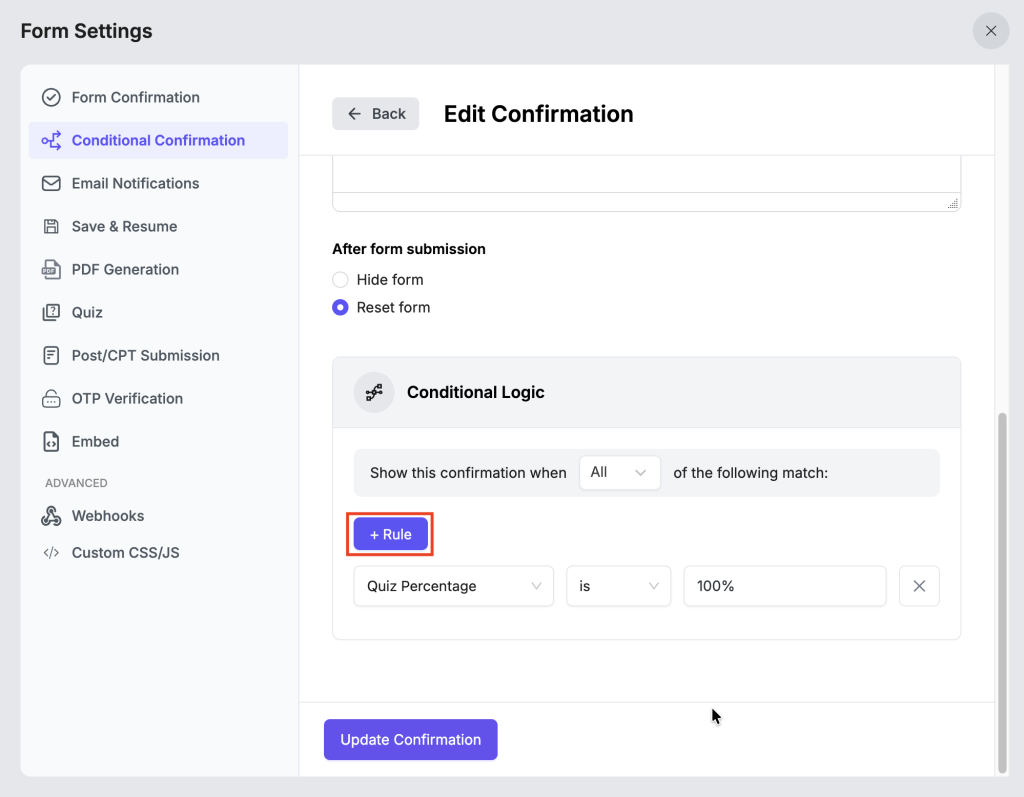This screenshot has height=797, width=1024.
Task: Open the All match-type dropdown
Action: point(619,472)
